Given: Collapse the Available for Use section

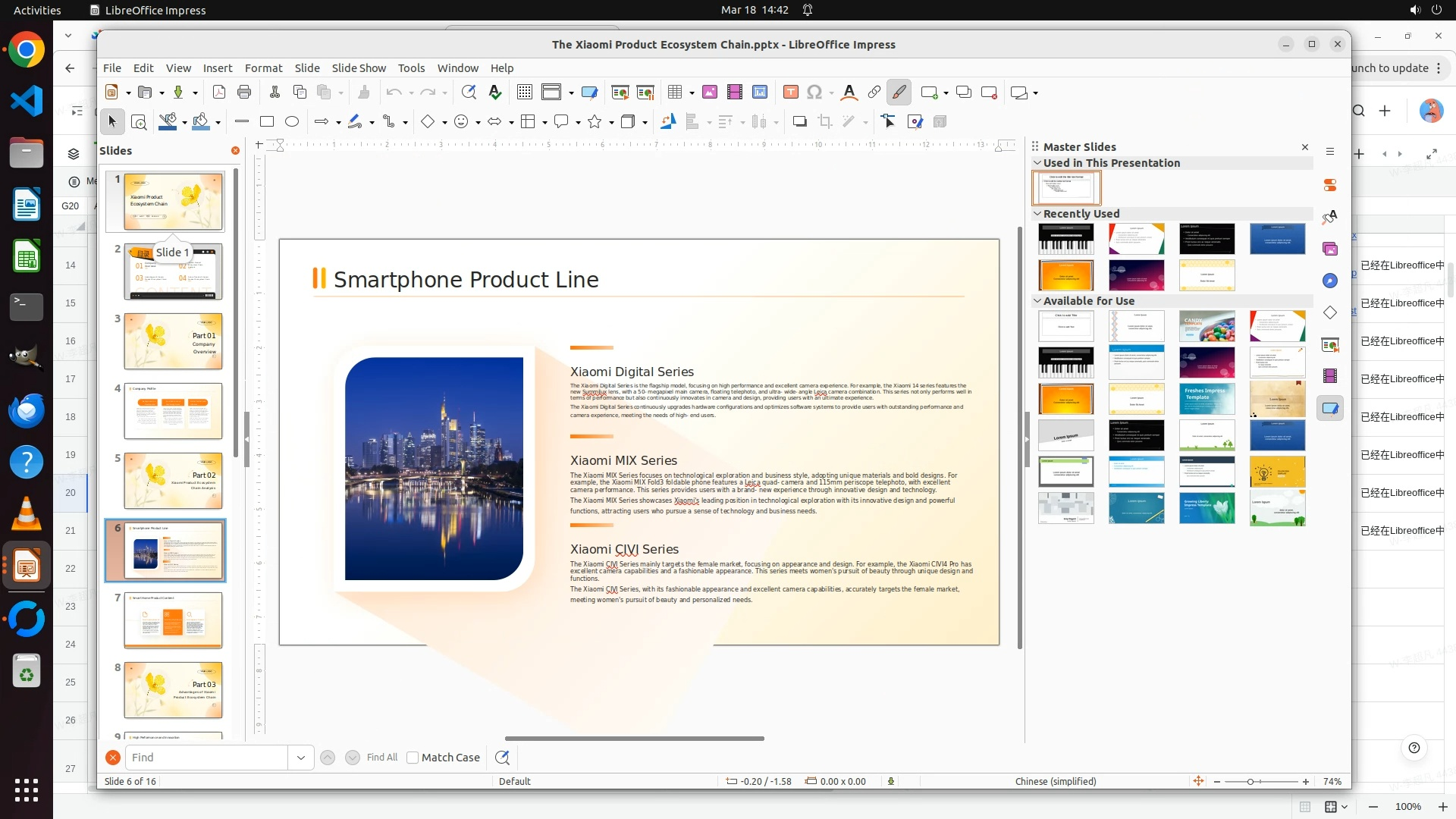Looking at the screenshot, I should (x=1037, y=301).
